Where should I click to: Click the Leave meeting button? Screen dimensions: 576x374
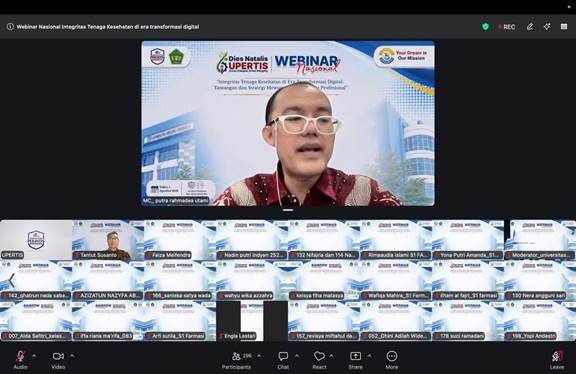tap(557, 360)
